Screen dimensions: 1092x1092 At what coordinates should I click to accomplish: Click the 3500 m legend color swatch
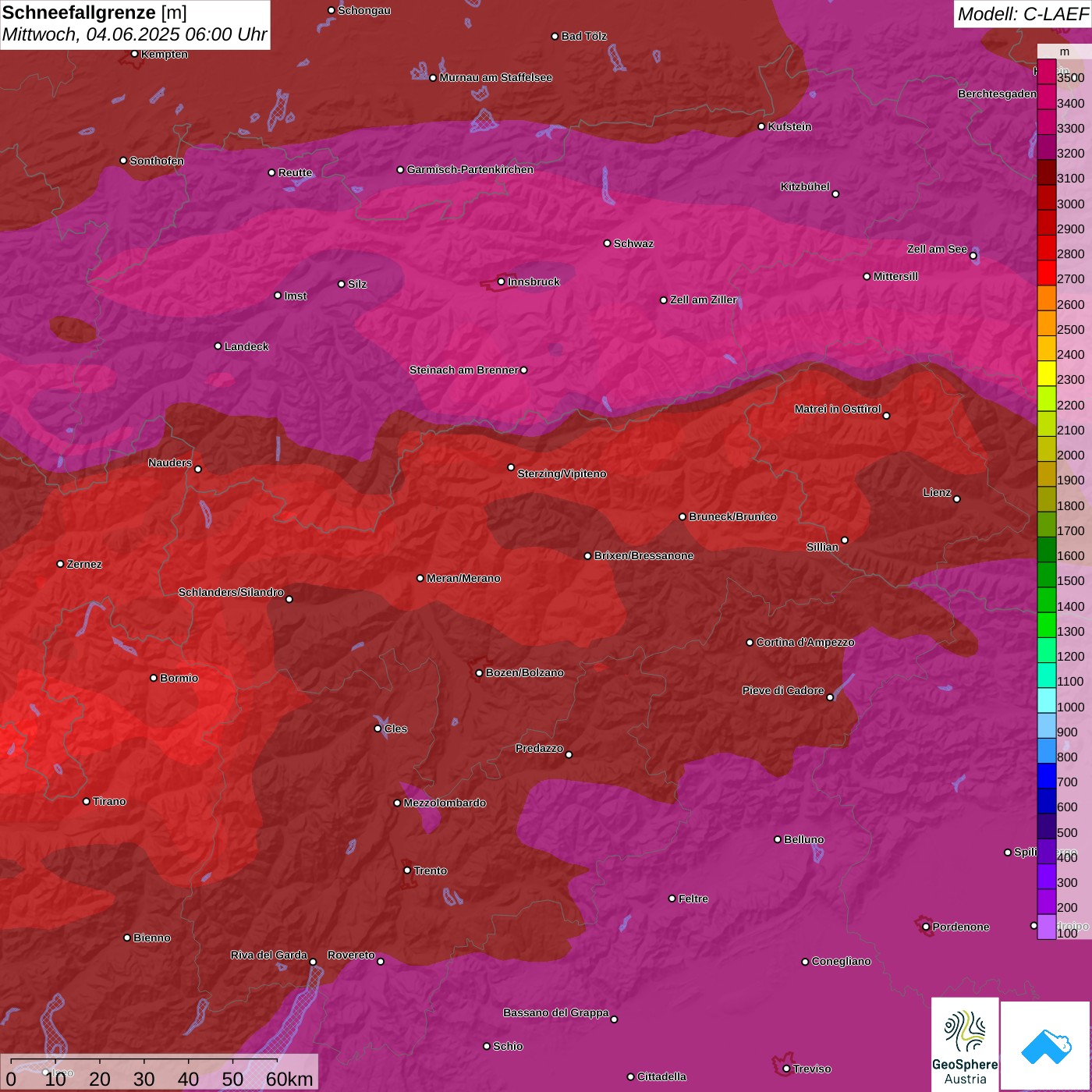[x=1046, y=72]
